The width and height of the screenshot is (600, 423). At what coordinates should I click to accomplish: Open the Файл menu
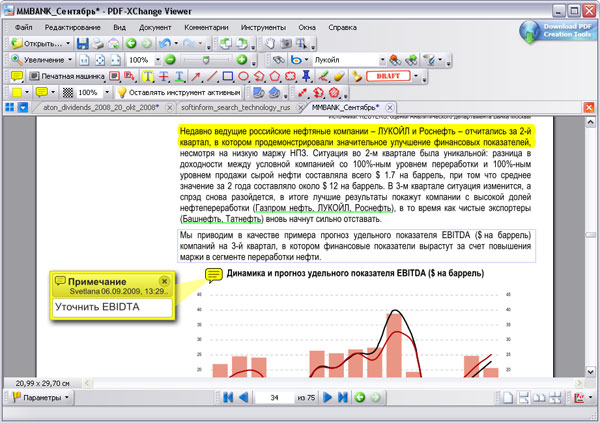(23, 28)
